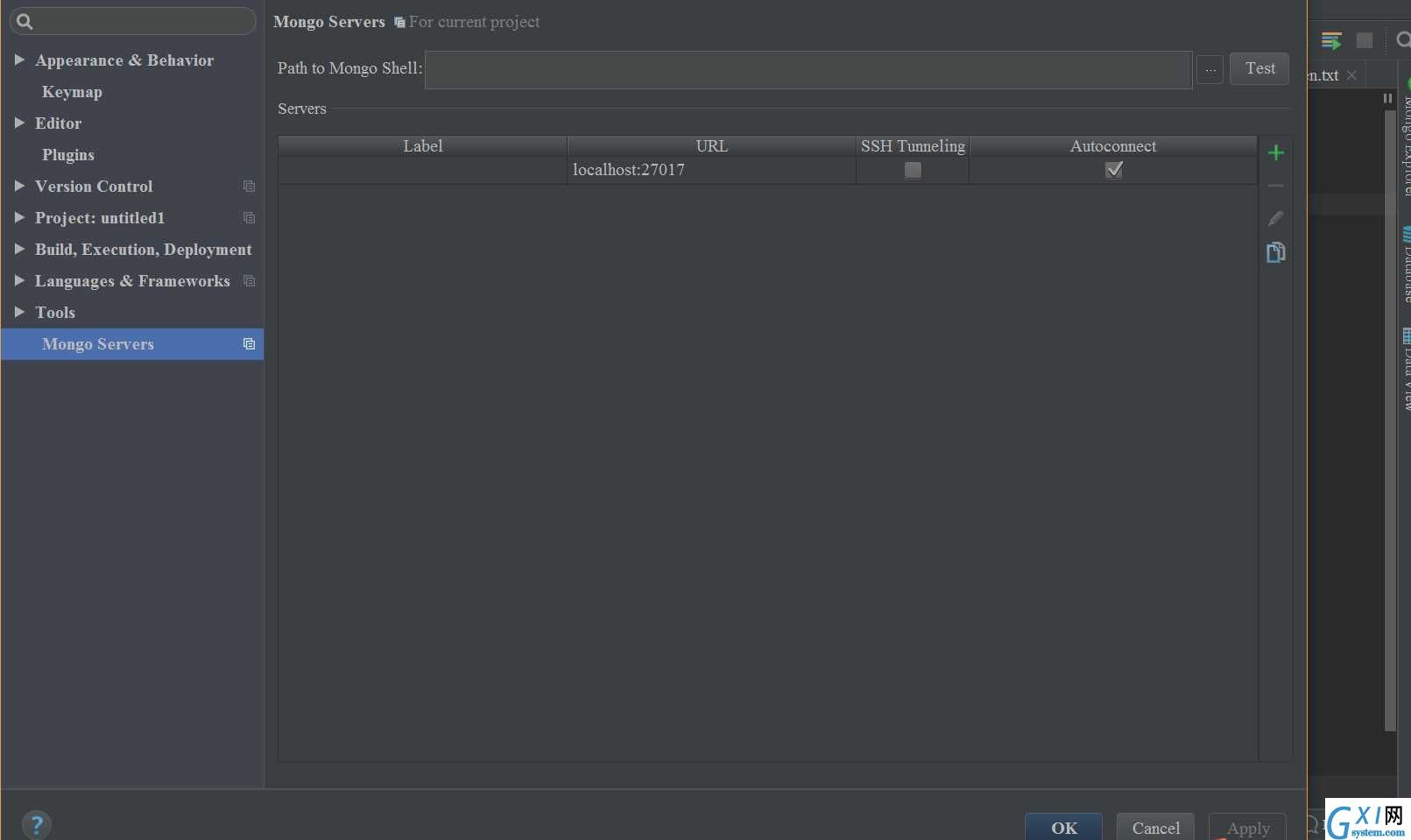Screen dimensions: 1411x840
Task: Add a new Mongo server with the plus icon
Action: pyautogui.click(x=1275, y=153)
